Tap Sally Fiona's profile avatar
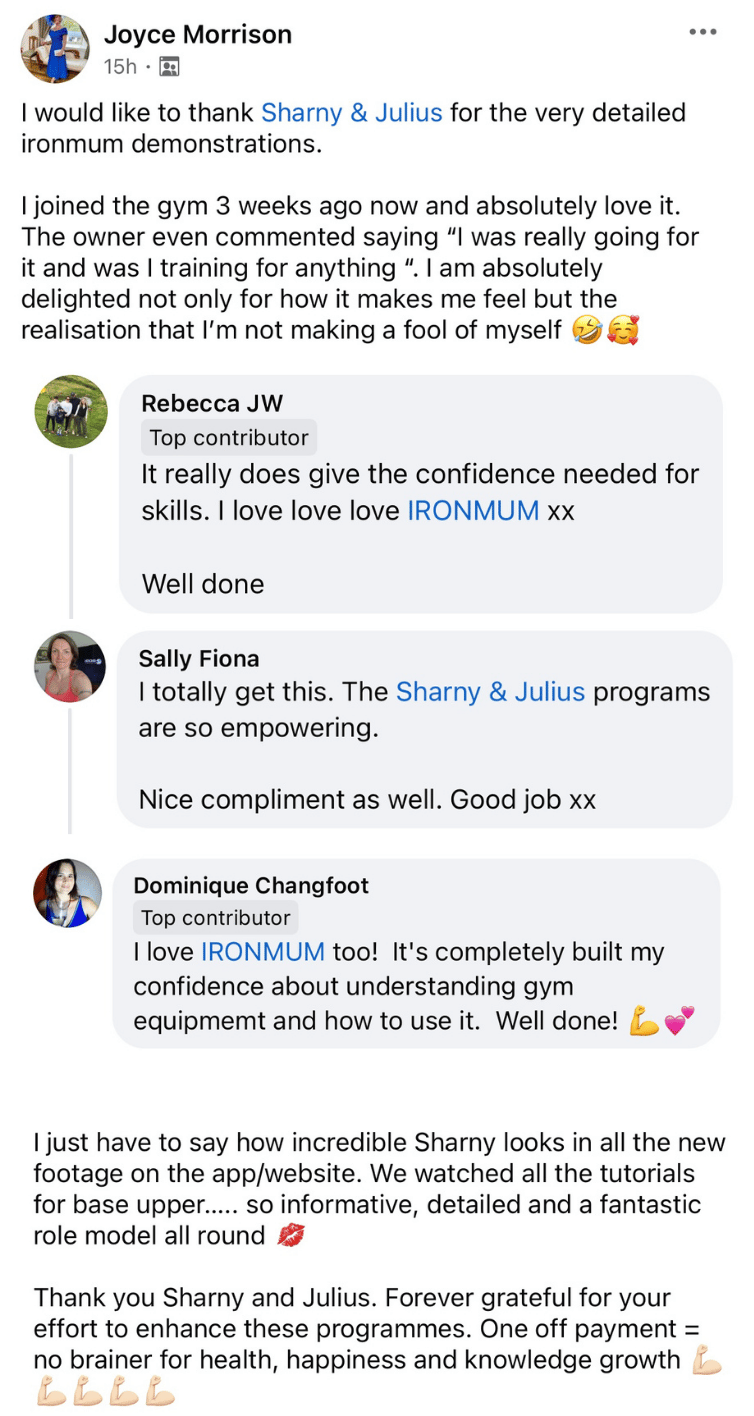Image resolution: width=754 pixels, height=1416 pixels. [x=70, y=666]
